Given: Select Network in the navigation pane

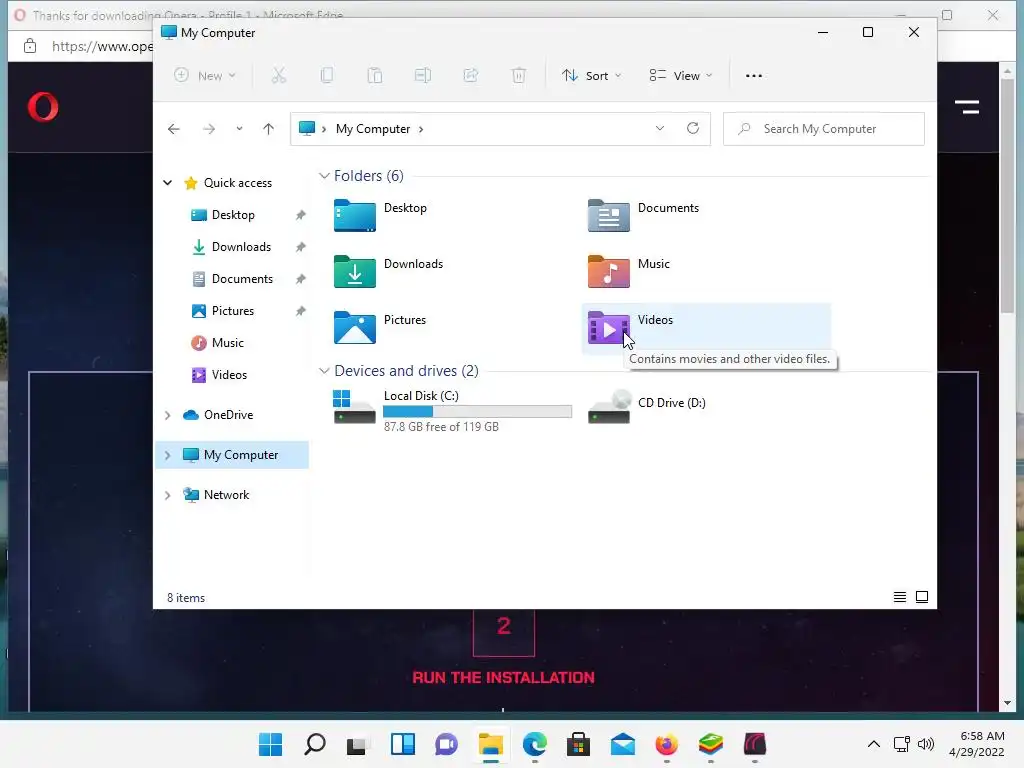Looking at the screenshot, I should pyautogui.click(x=226, y=495).
